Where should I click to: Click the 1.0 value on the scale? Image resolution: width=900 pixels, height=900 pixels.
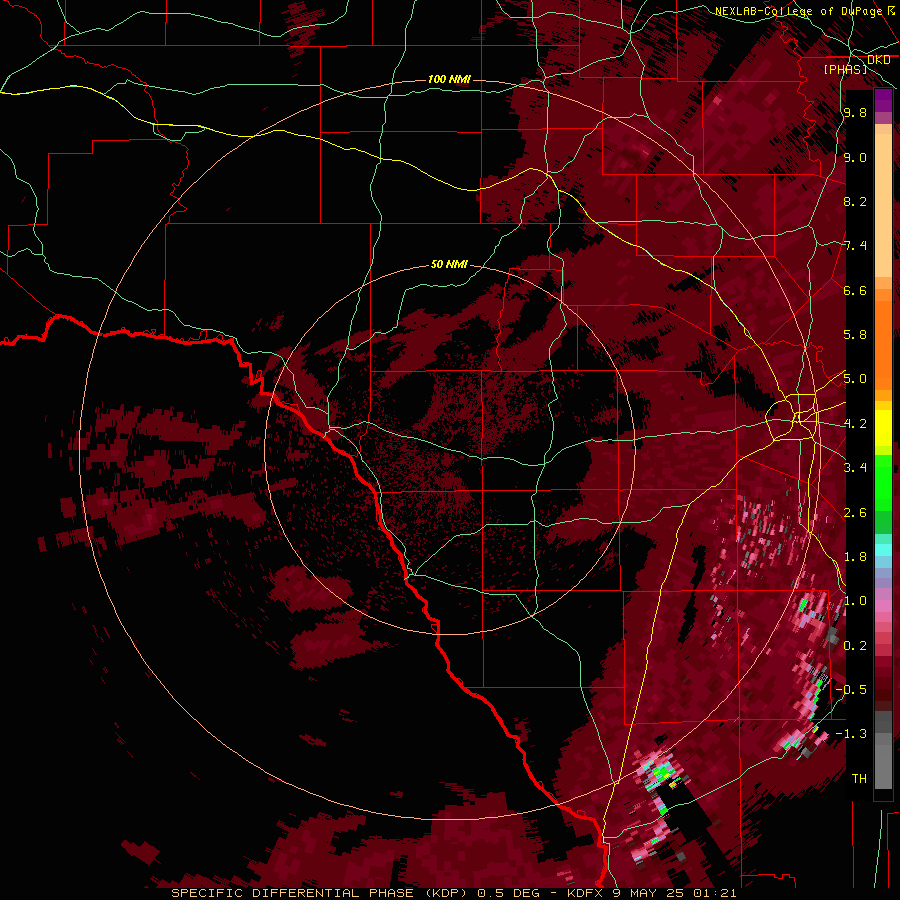pos(855,601)
